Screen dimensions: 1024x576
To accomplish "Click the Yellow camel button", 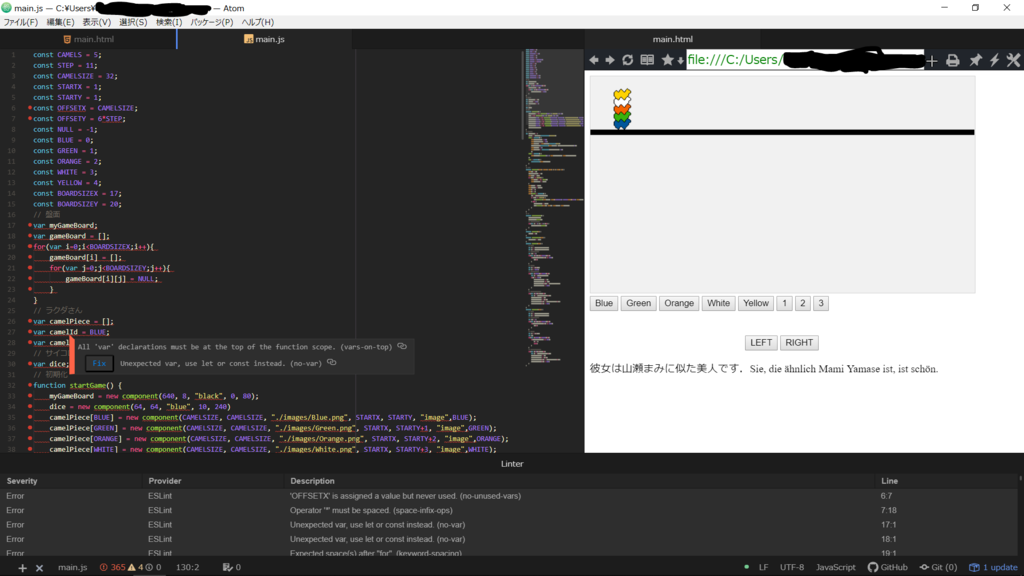I will coord(756,303).
